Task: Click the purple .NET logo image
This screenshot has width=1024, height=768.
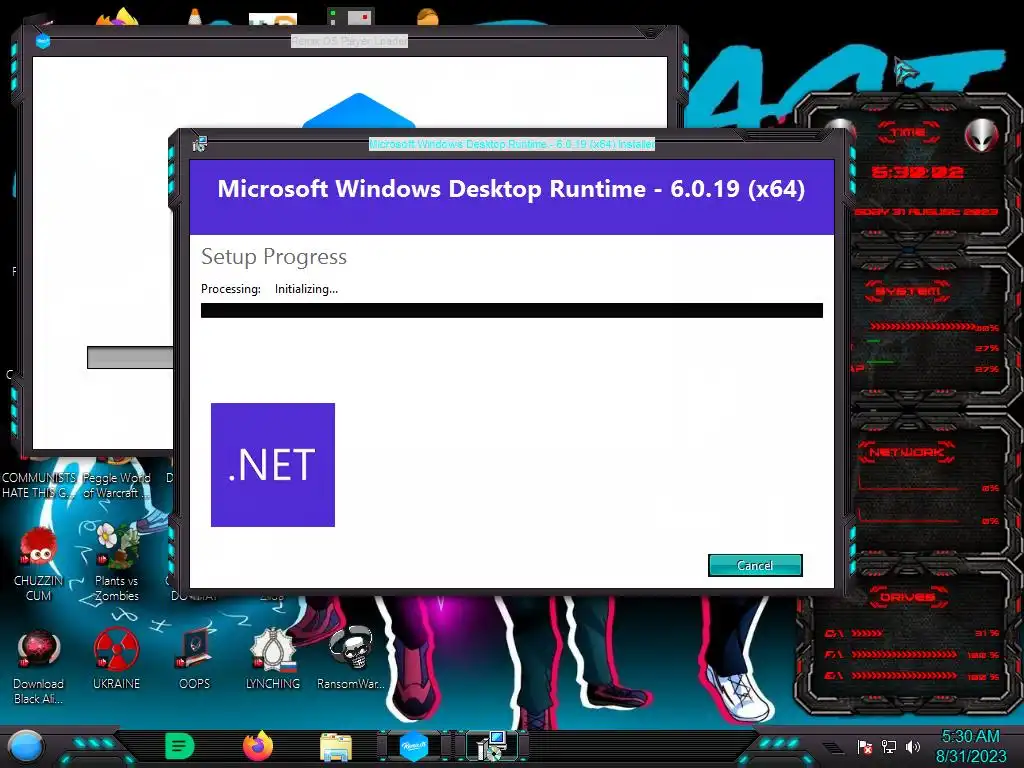Action: [273, 465]
